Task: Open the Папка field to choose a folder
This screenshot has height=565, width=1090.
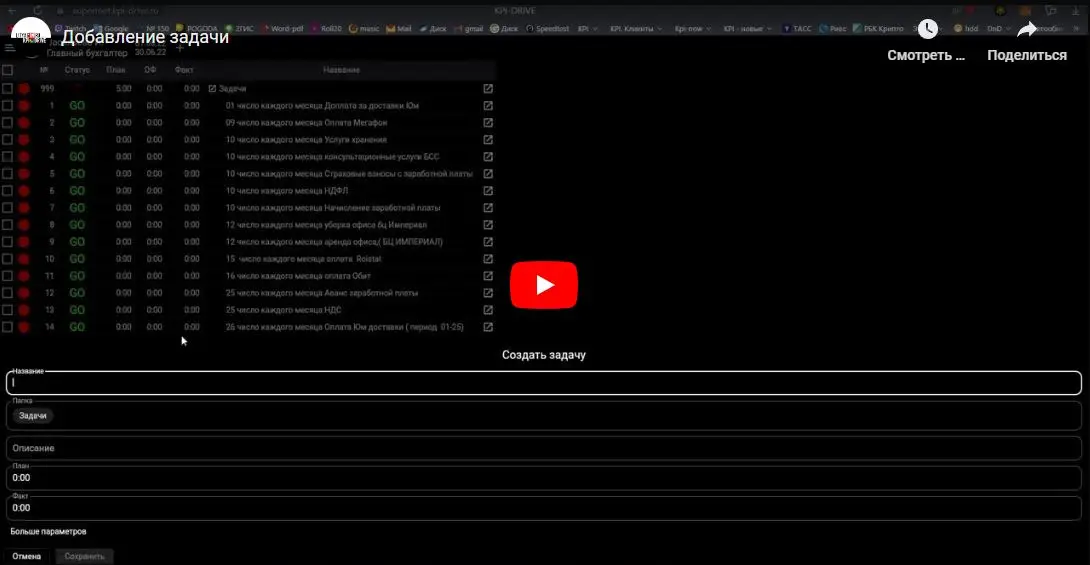Action: pyautogui.click(x=544, y=416)
